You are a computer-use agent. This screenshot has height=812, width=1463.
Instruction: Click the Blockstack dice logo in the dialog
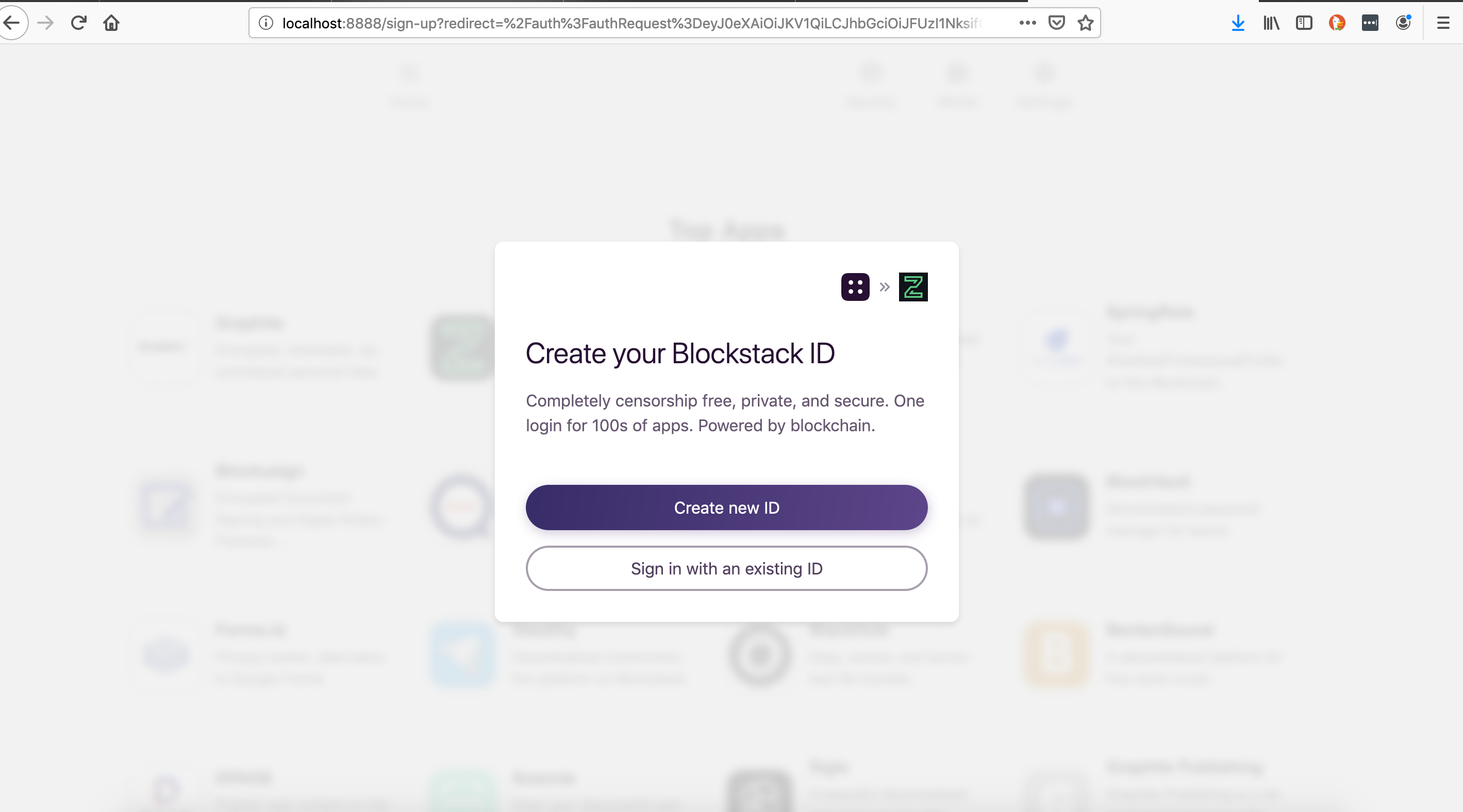855,286
